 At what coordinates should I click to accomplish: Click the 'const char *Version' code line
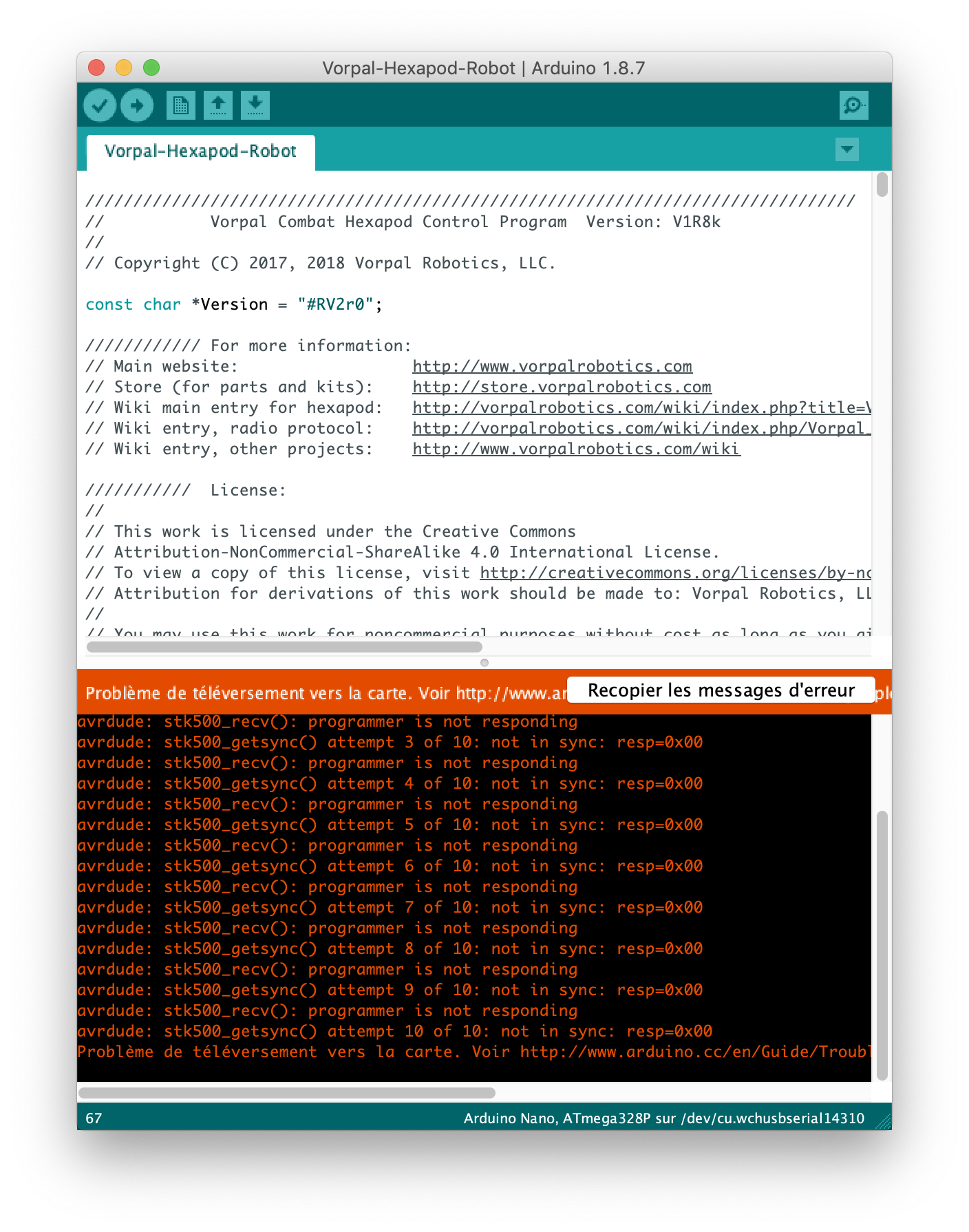click(x=234, y=304)
